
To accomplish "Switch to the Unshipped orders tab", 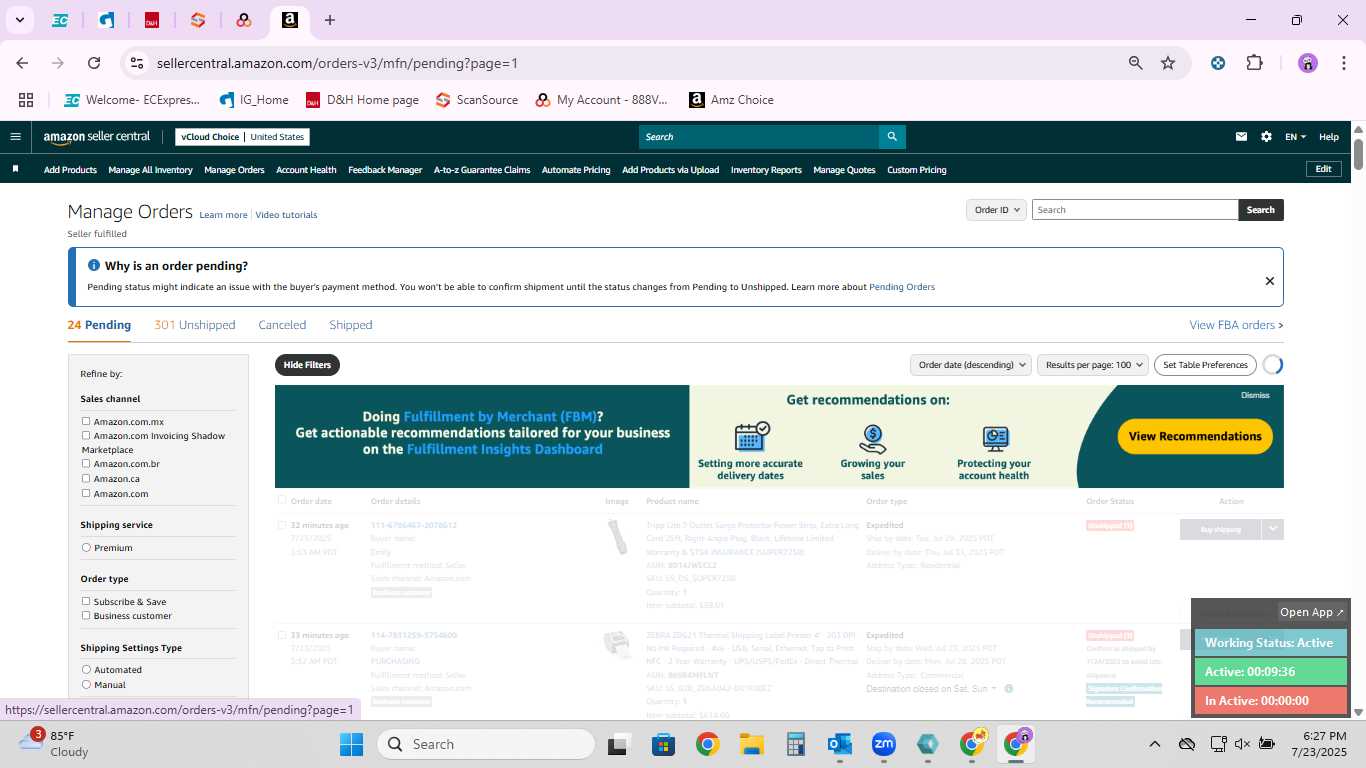I will [195, 325].
